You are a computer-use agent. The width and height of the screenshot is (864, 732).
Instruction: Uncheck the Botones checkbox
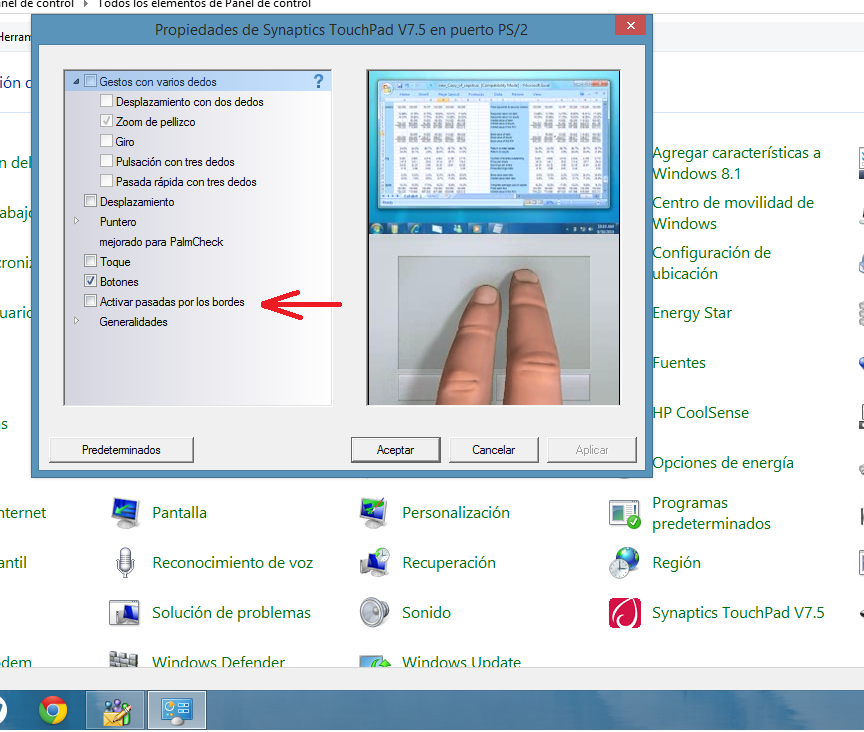[x=90, y=281]
